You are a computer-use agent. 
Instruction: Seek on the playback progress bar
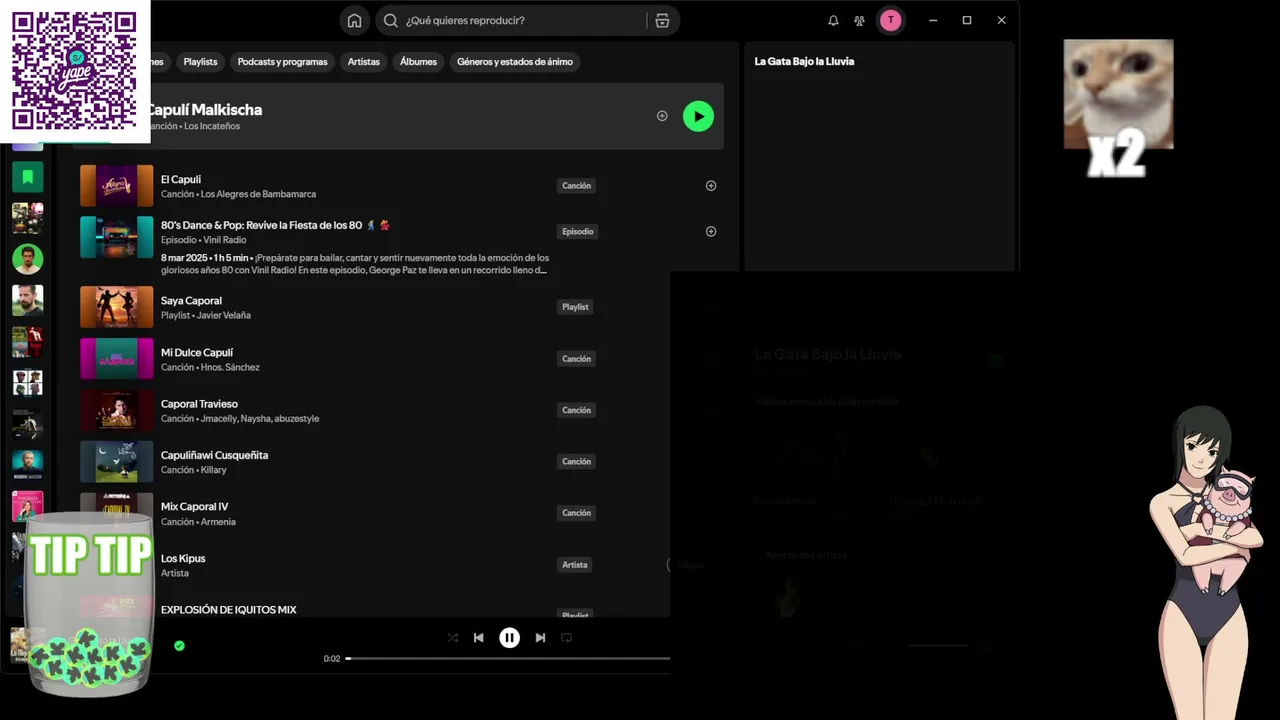coord(508,659)
